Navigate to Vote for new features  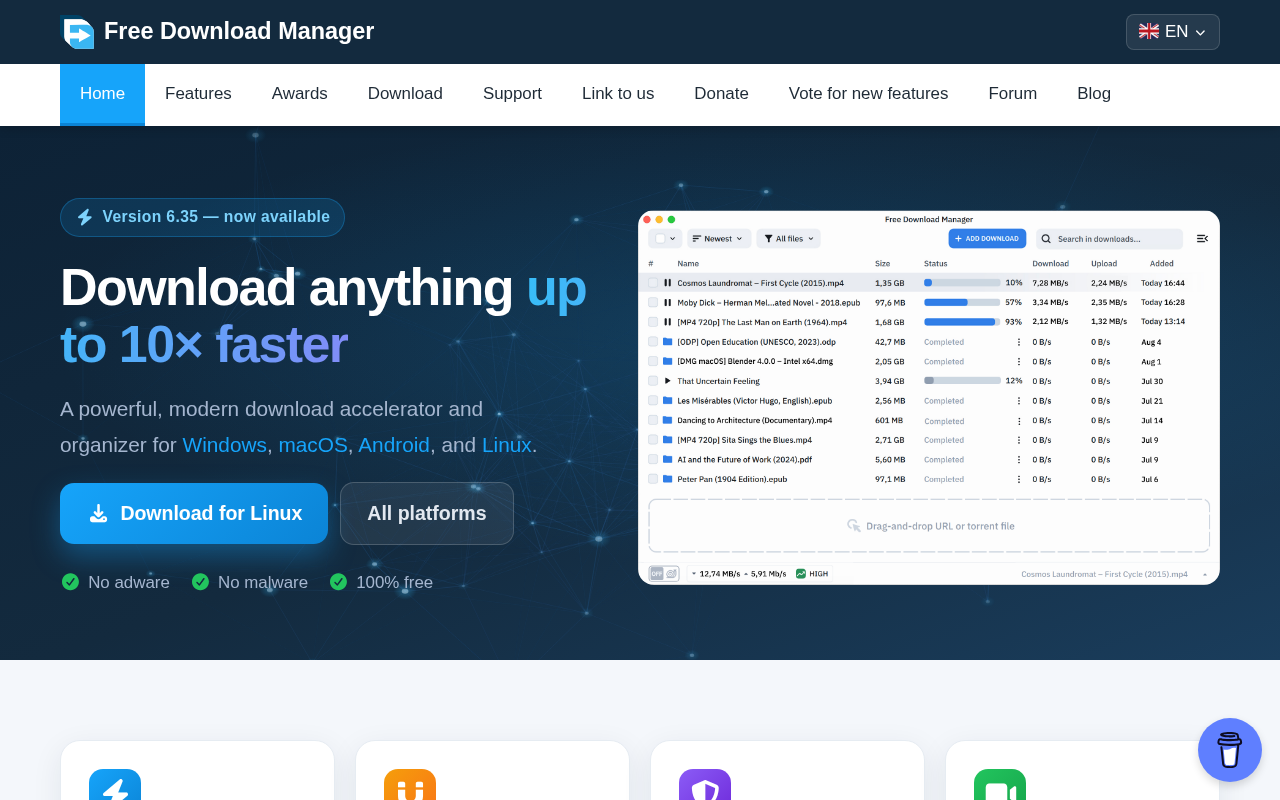tap(868, 94)
